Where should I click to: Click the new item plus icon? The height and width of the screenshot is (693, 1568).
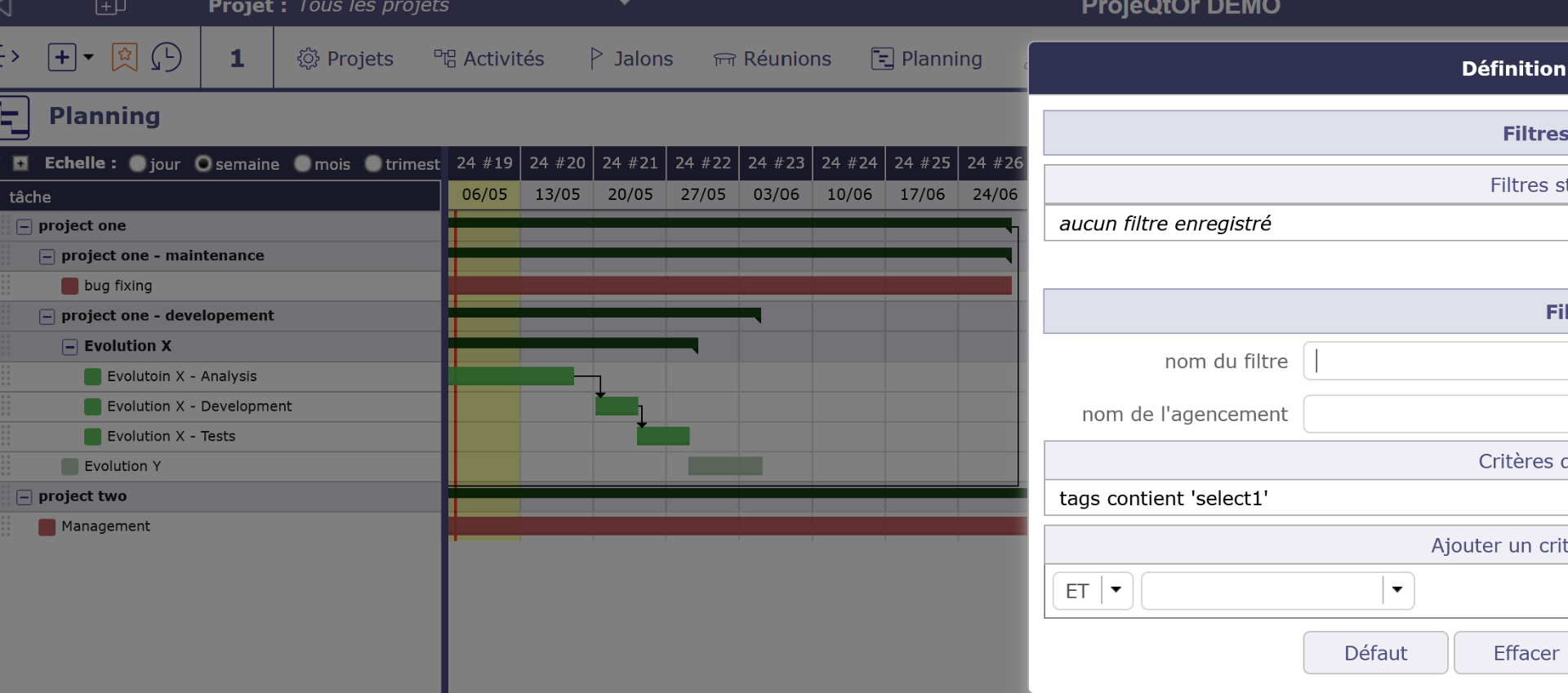tap(62, 58)
